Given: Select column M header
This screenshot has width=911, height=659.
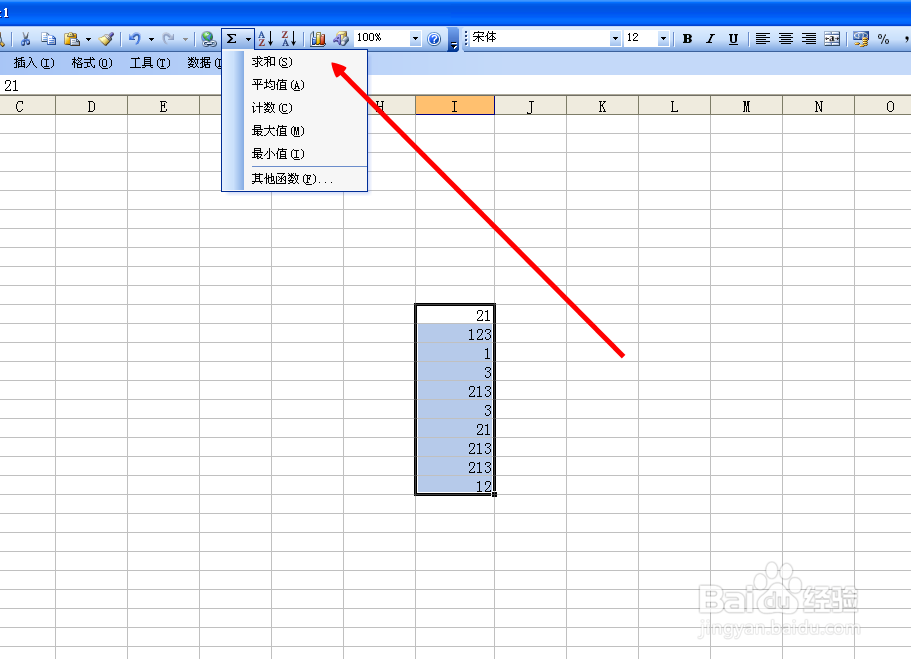Looking at the screenshot, I should 746,106.
